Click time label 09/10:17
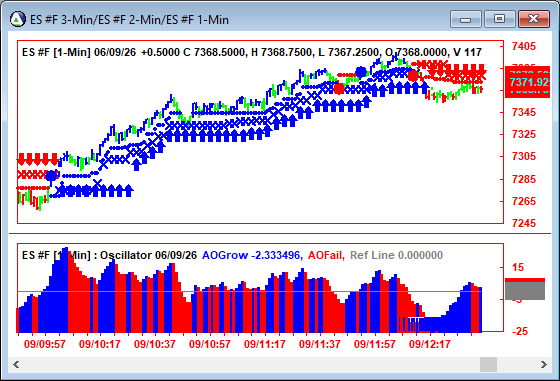 [100, 344]
